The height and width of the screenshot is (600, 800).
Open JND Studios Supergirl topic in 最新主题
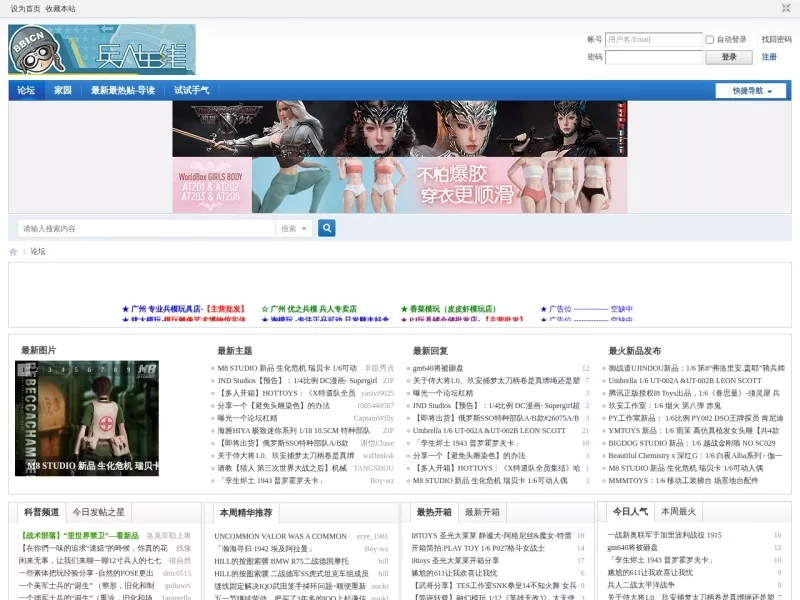pos(297,381)
